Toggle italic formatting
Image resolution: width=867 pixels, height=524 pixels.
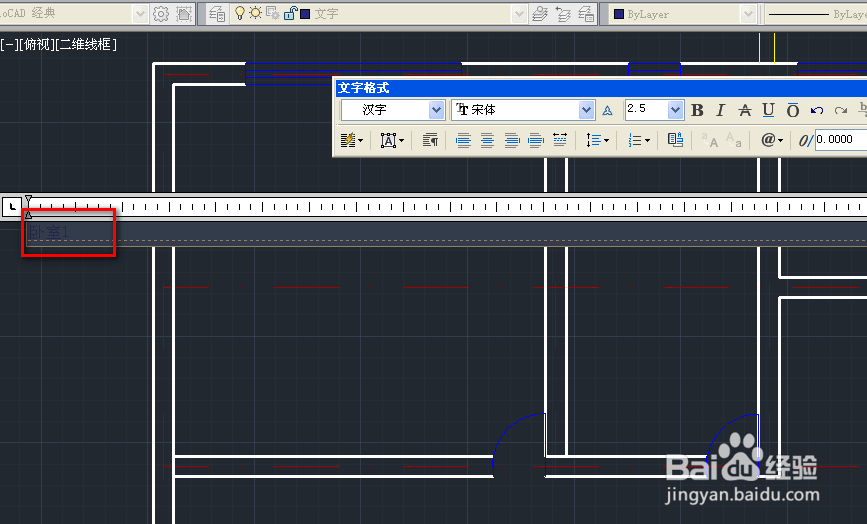point(720,110)
